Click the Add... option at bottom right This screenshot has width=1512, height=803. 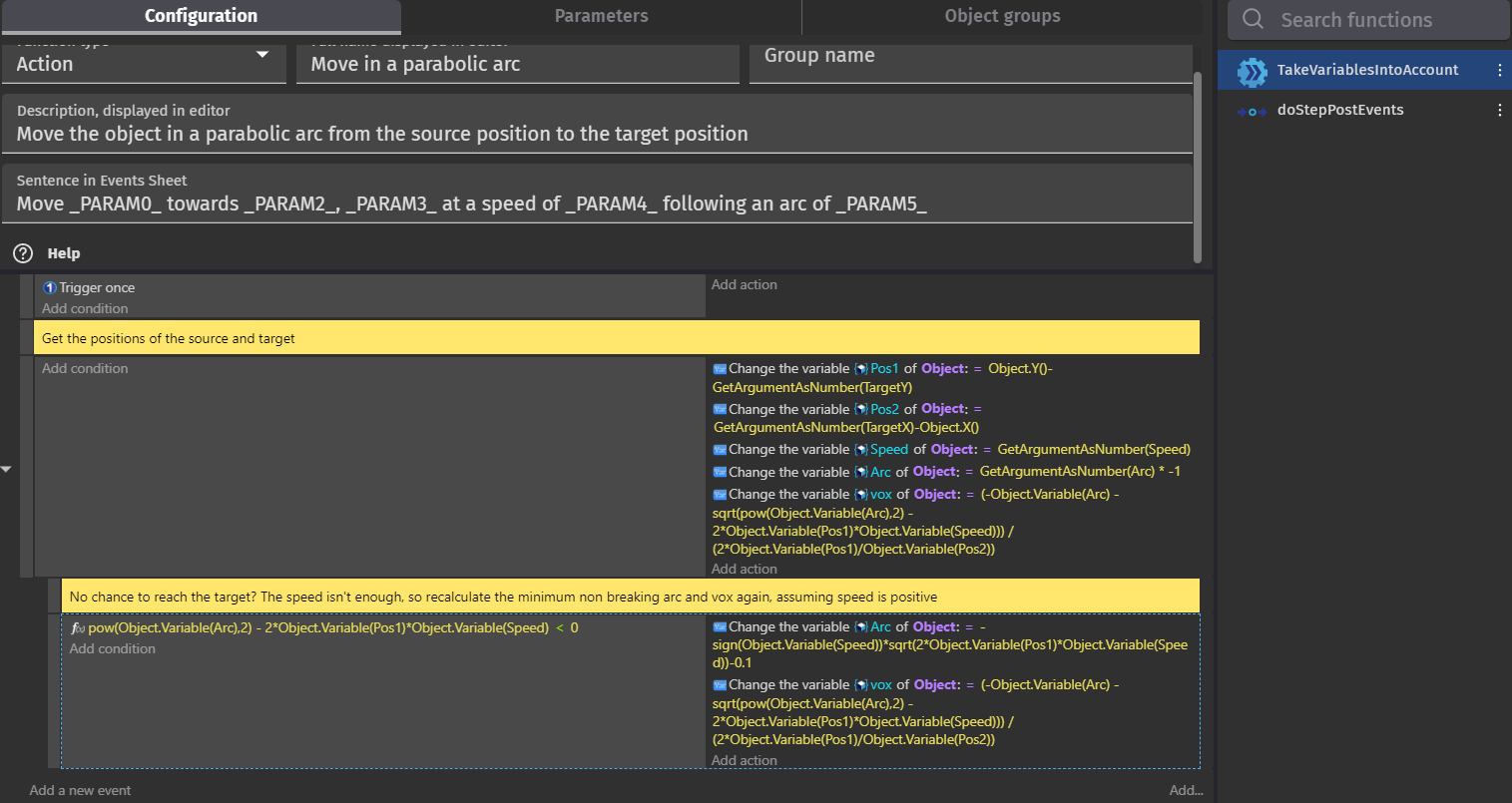click(1185, 789)
